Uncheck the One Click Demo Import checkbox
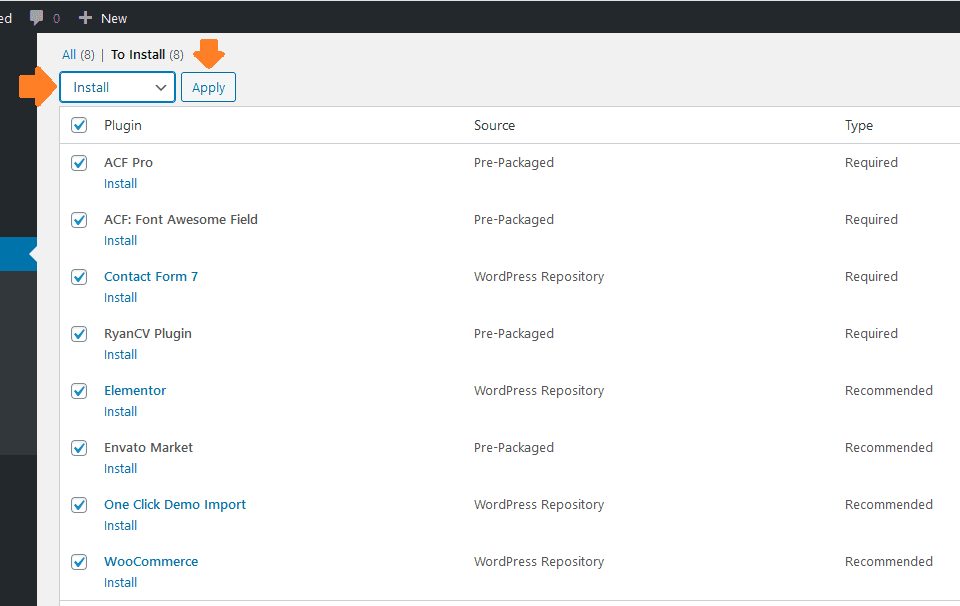Image resolution: width=960 pixels, height=606 pixels. pyautogui.click(x=79, y=504)
